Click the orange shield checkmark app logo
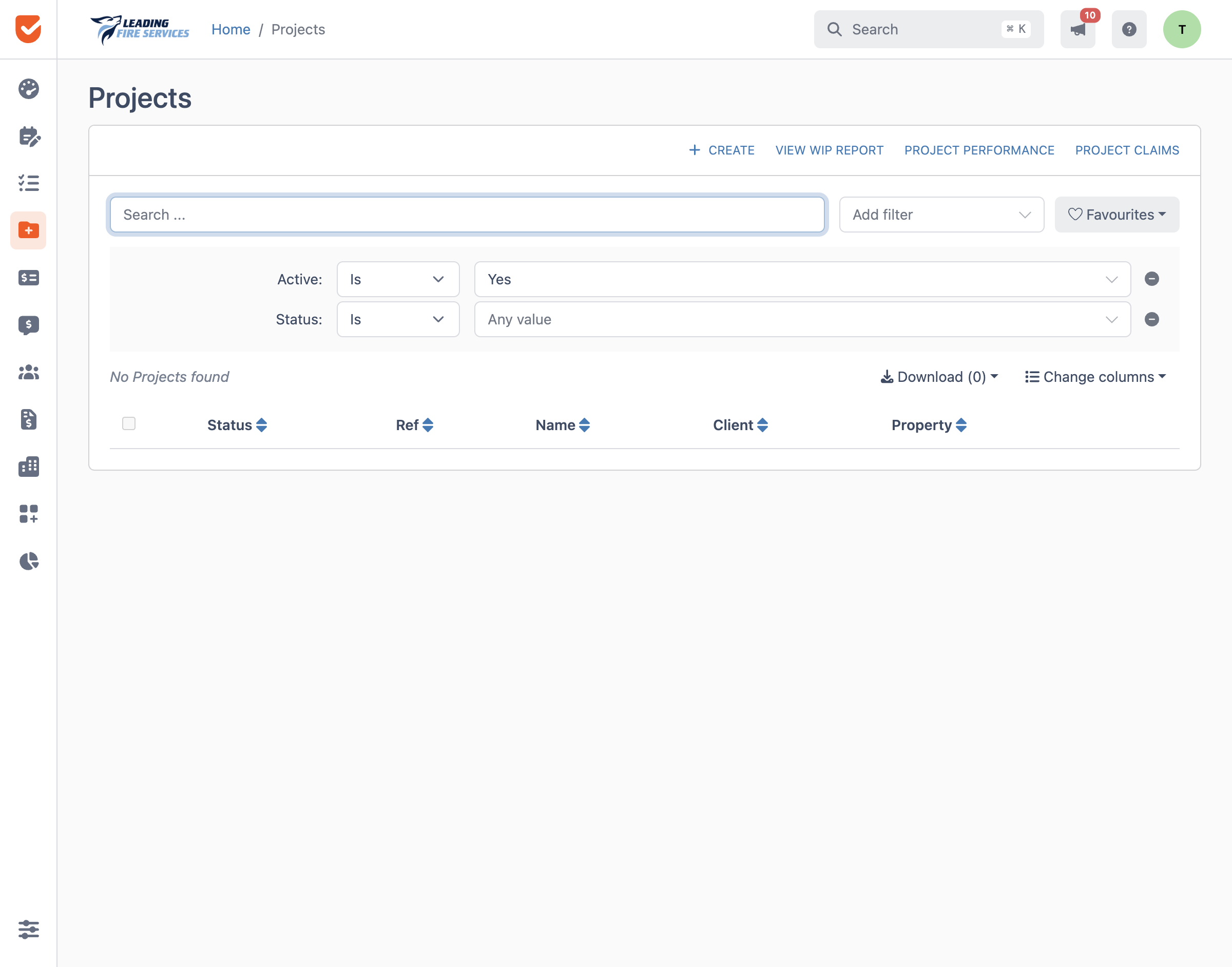The image size is (1232, 967). point(28,29)
